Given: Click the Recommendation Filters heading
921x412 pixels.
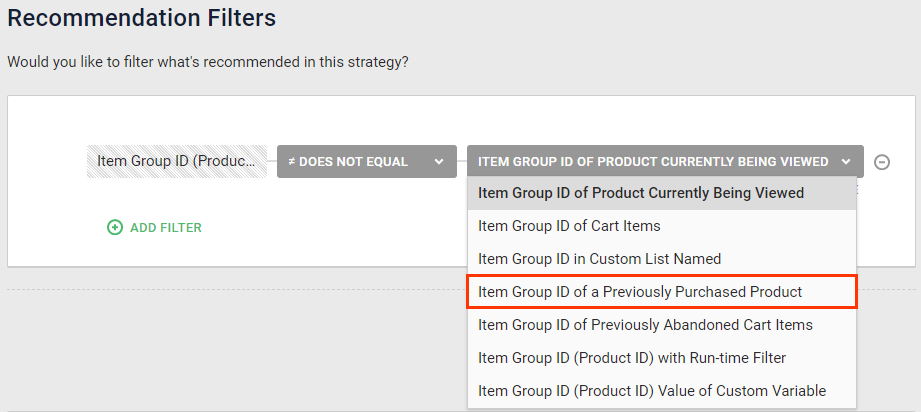Looking at the screenshot, I should point(141,18).
